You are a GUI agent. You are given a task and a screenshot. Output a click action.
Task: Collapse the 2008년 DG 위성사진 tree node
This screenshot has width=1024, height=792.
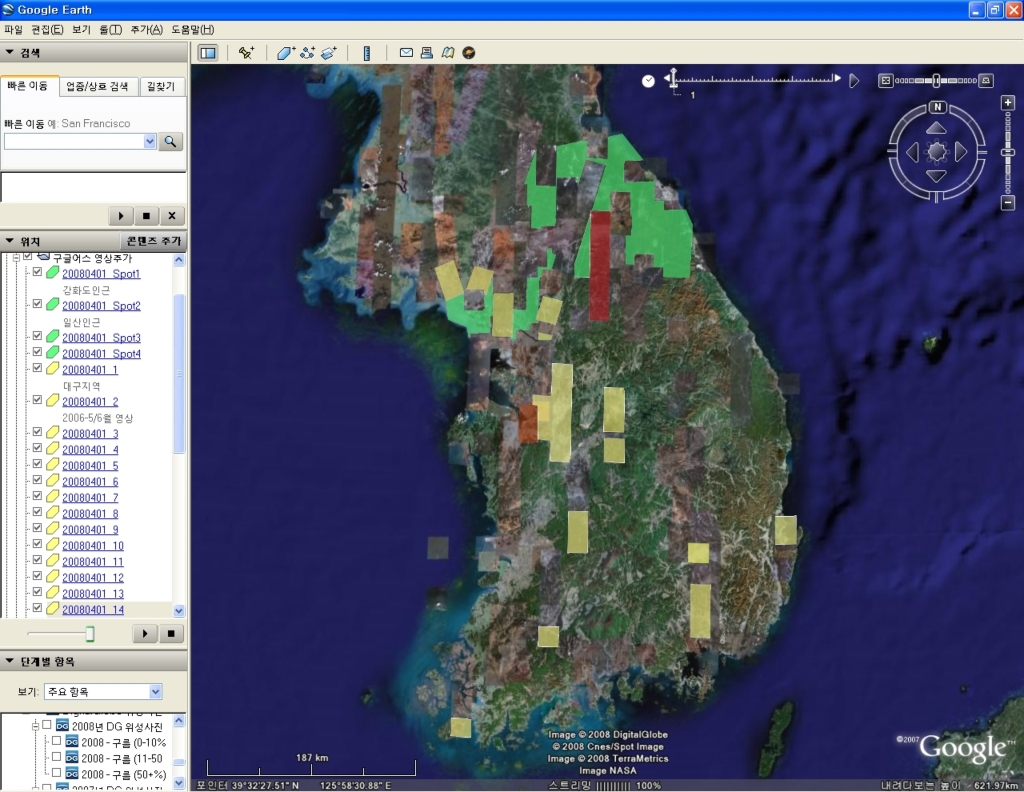coord(35,726)
